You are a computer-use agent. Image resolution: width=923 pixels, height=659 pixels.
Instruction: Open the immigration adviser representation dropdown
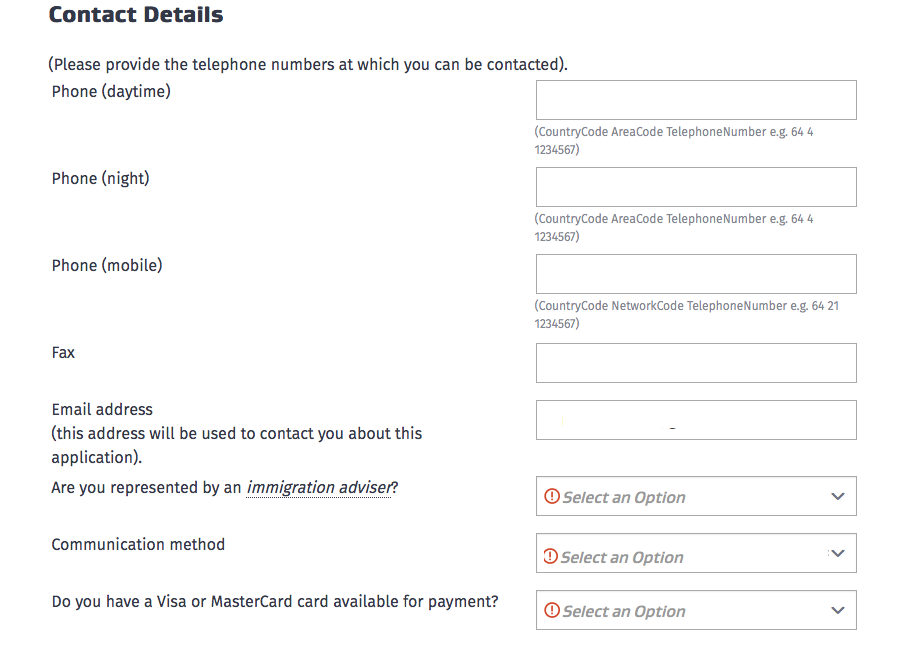pyautogui.click(x=696, y=496)
